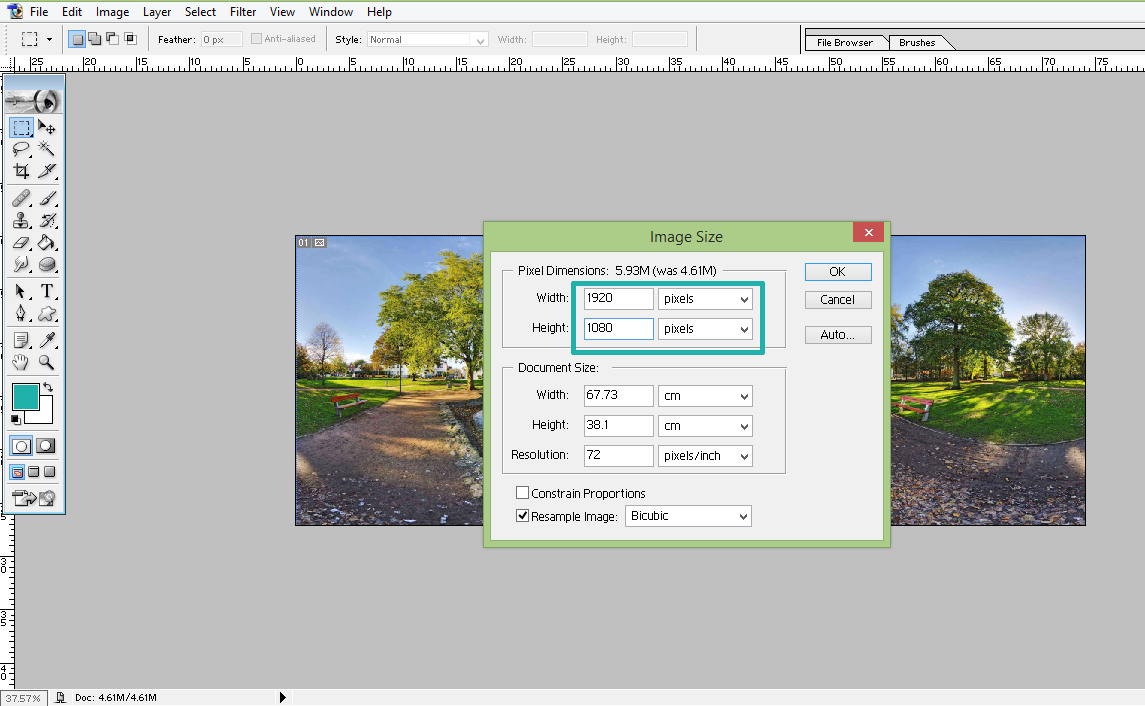The height and width of the screenshot is (706, 1145).
Task: Select the History Brush tool
Action: [47, 220]
